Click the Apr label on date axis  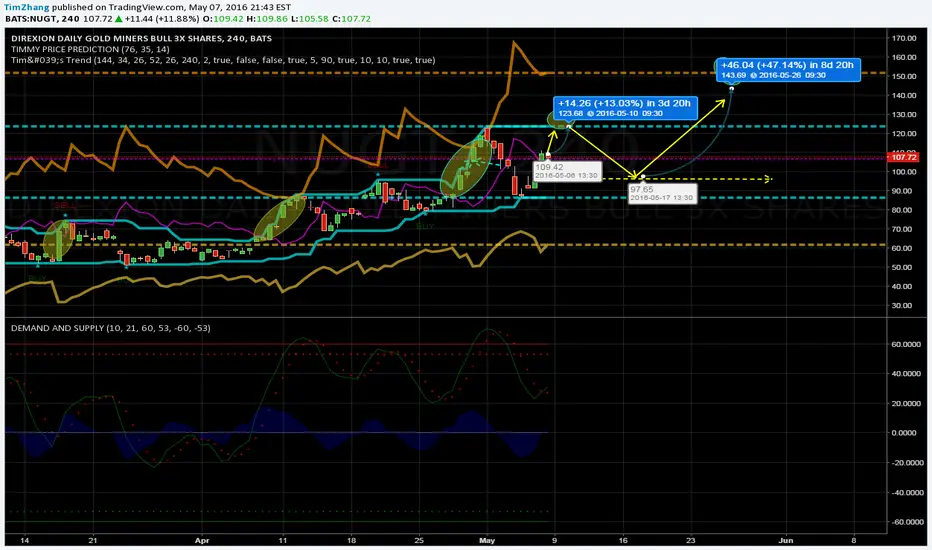pyautogui.click(x=203, y=540)
